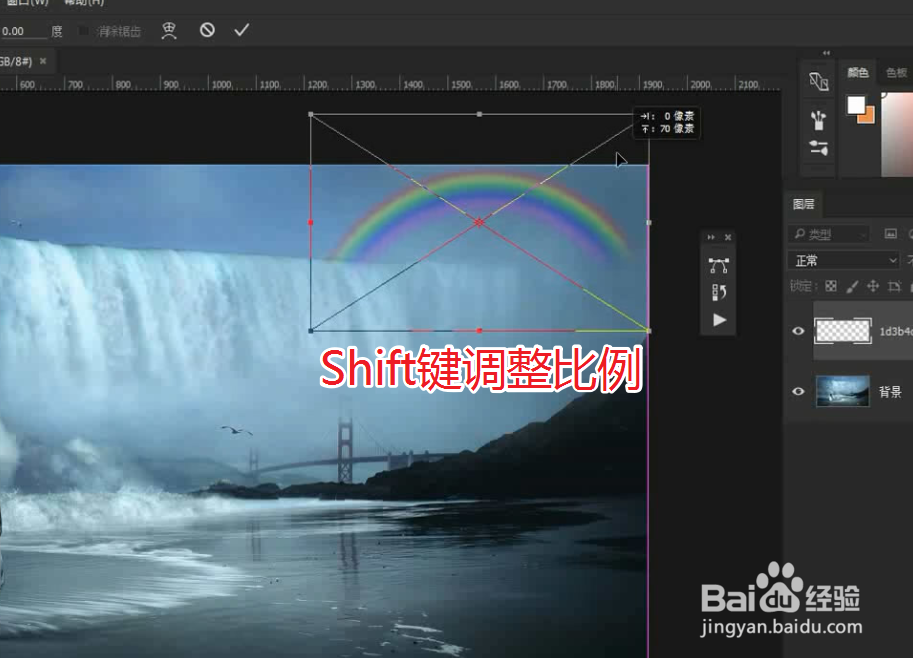The image size is (913, 658).
Task: Cancel the transform with the circle-slash icon
Action: pos(207,30)
